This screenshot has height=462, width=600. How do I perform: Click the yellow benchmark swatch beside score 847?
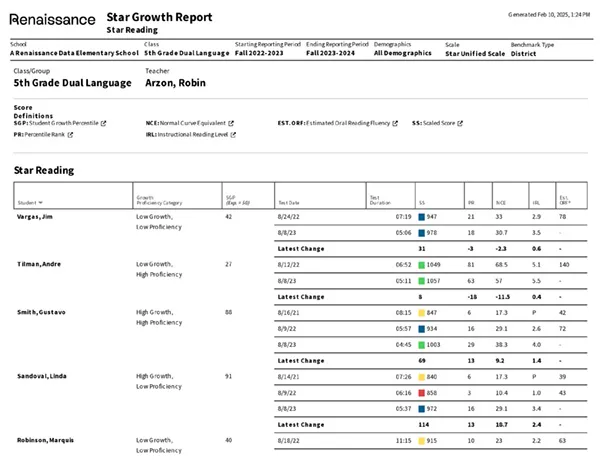coord(421,313)
